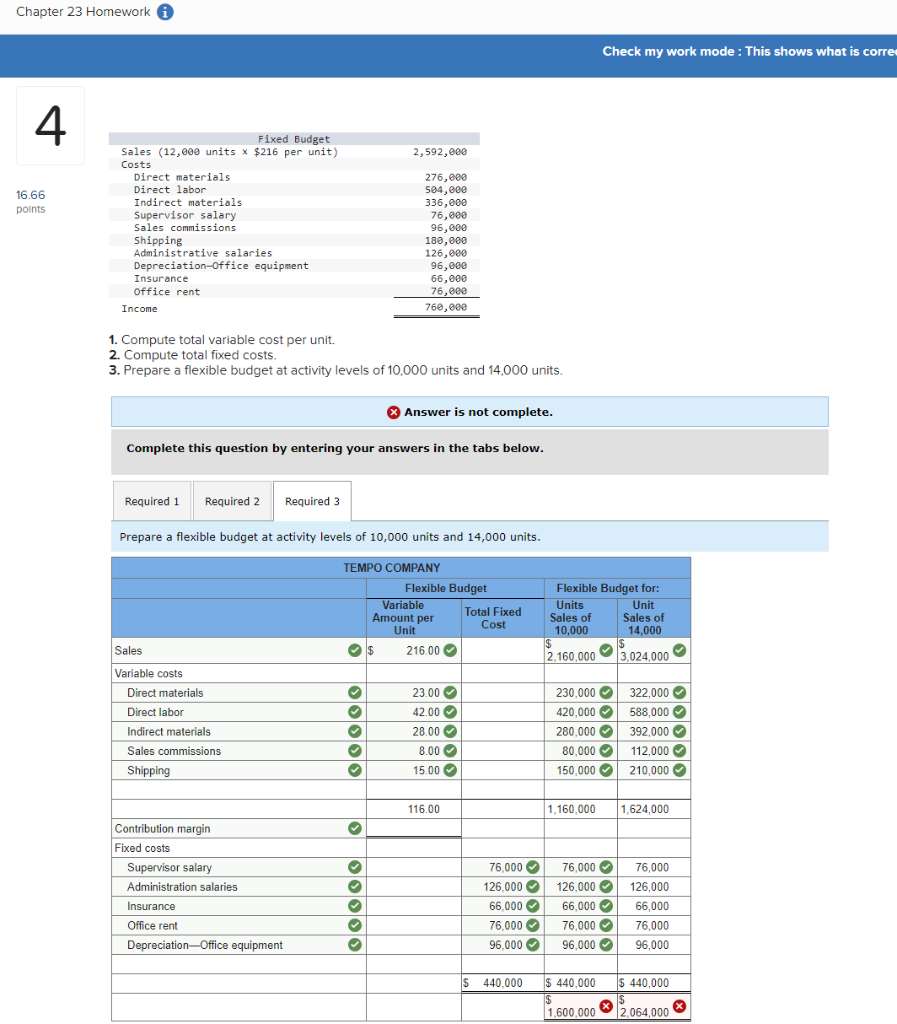The width and height of the screenshot is (897, 1024).
Task: Select the Required 3 tab
Action: [312, 501]
